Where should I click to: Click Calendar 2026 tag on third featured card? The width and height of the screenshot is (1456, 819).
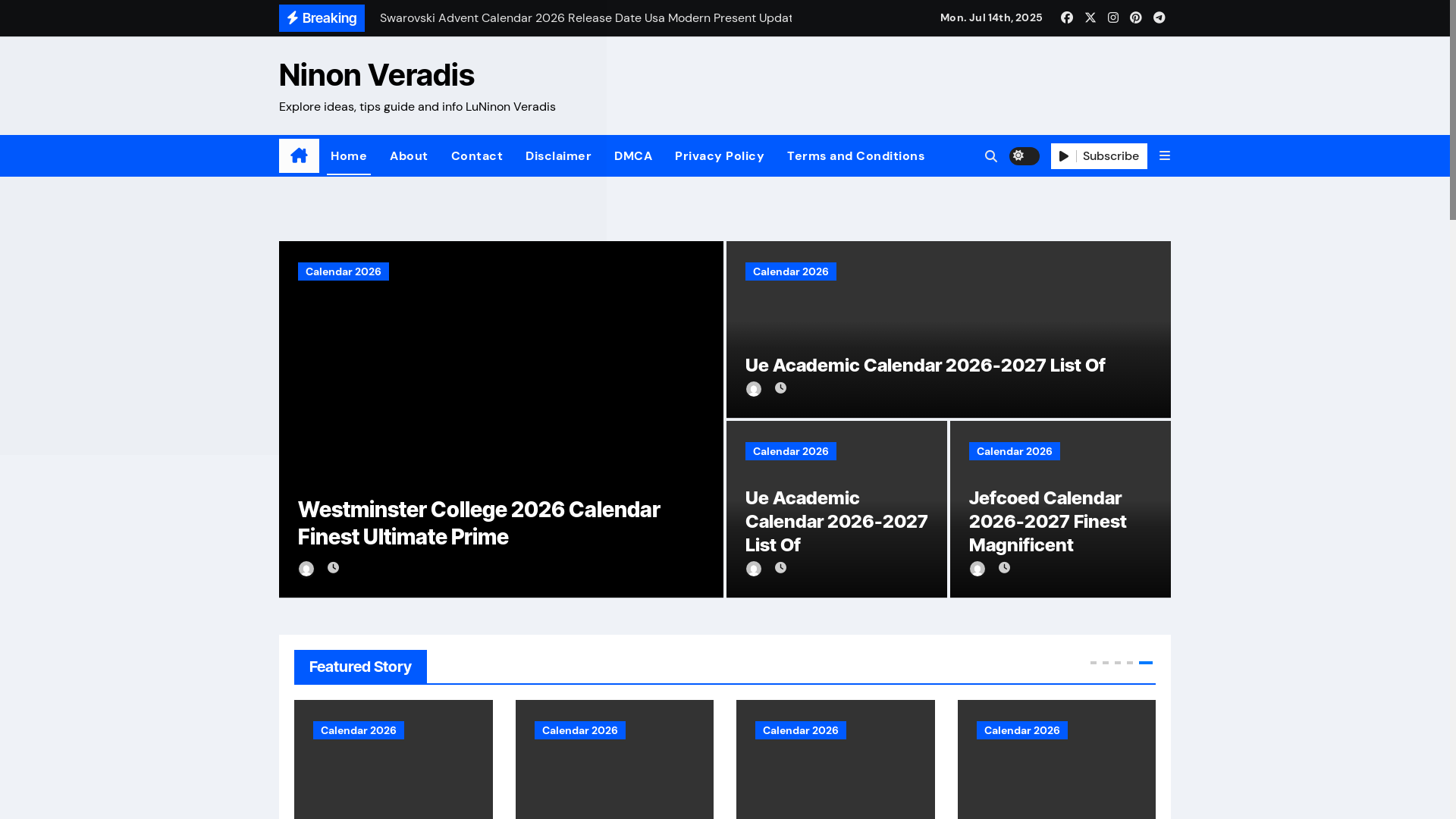[801, 730]
